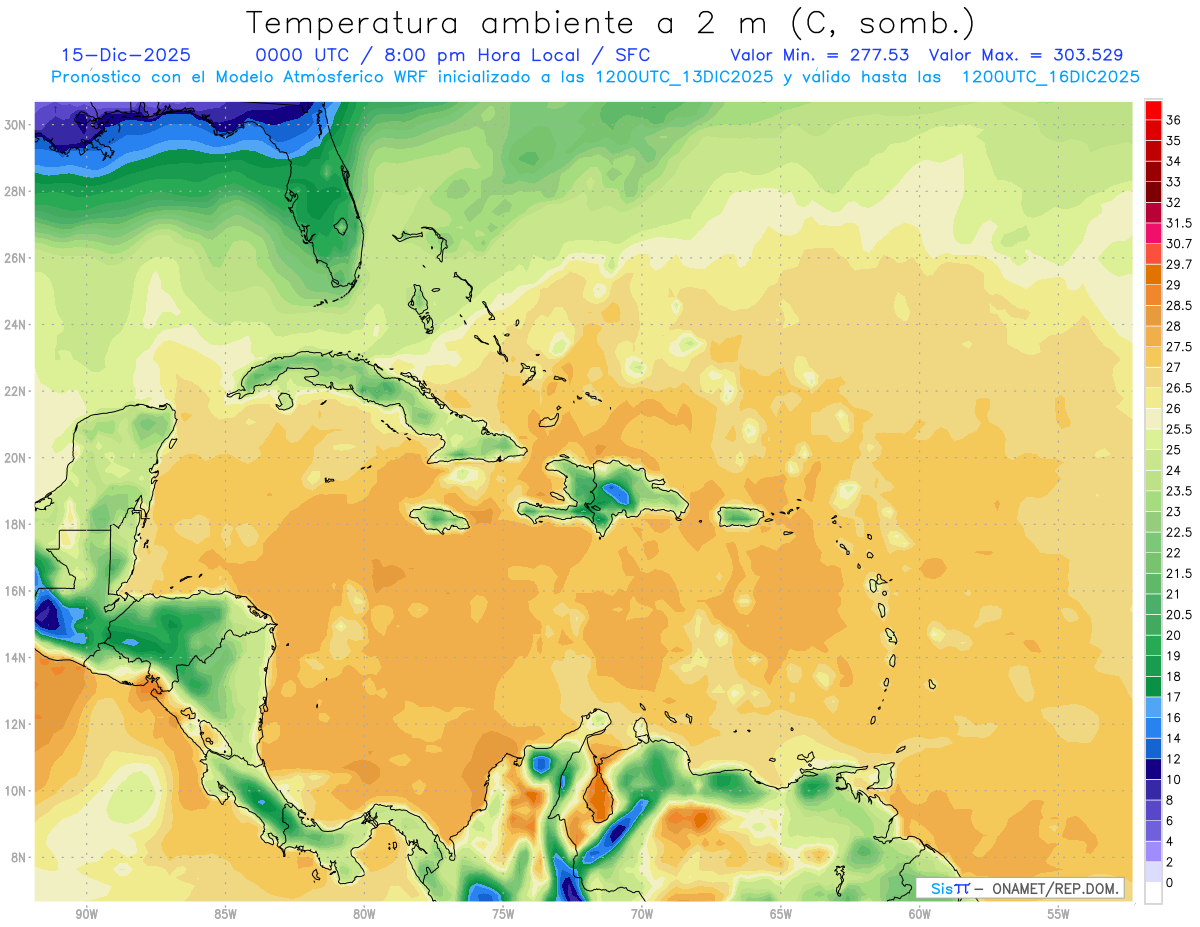Select the 'Valor Max. = 303.529' value

(x=1026, y=55)
